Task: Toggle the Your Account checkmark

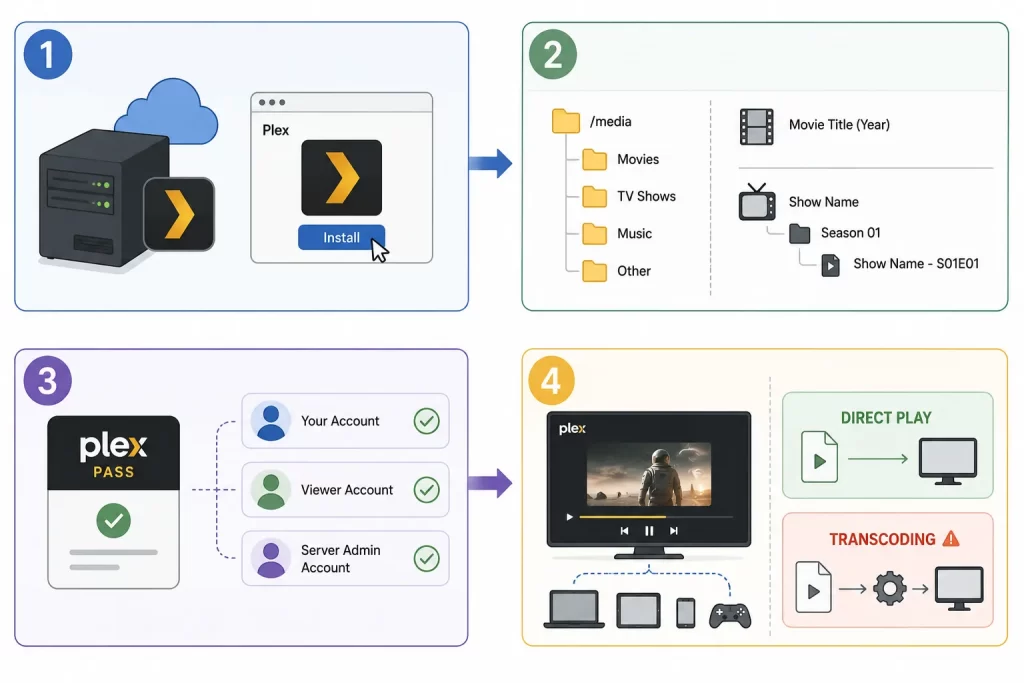Action: pyautogui.click(x=426, y=421)
